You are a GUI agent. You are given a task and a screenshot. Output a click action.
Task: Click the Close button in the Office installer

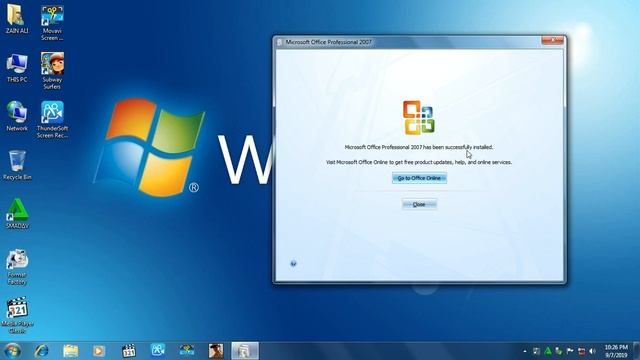419,204
